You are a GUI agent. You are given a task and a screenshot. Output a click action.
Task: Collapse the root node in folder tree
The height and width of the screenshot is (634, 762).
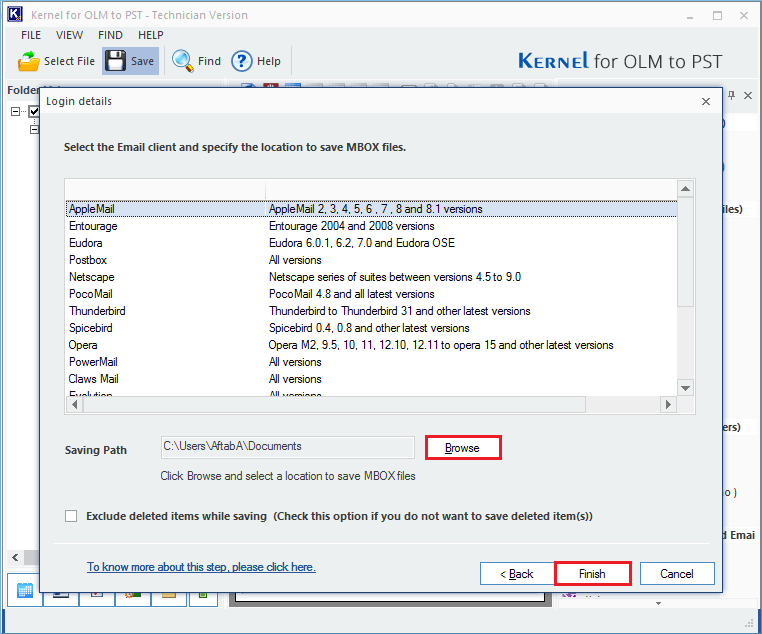[x=16, y=111]
